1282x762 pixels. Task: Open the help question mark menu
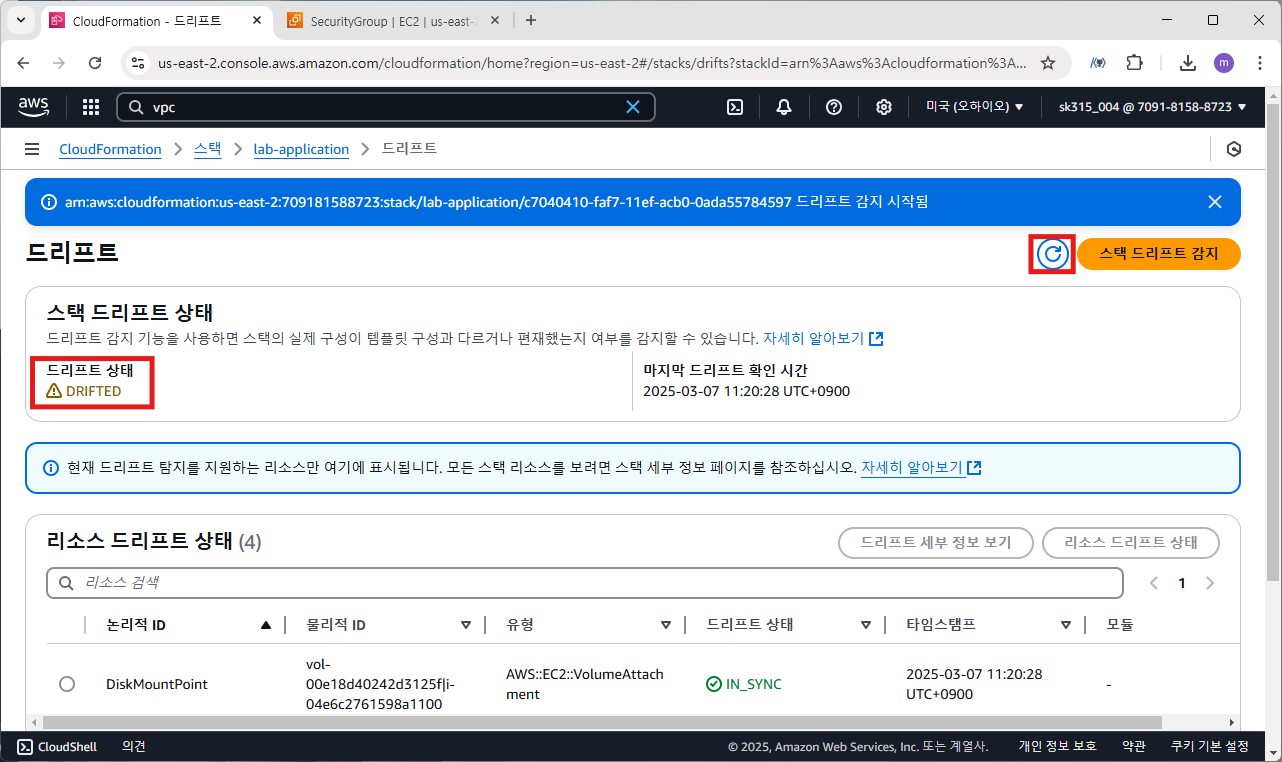click(834, 107)
